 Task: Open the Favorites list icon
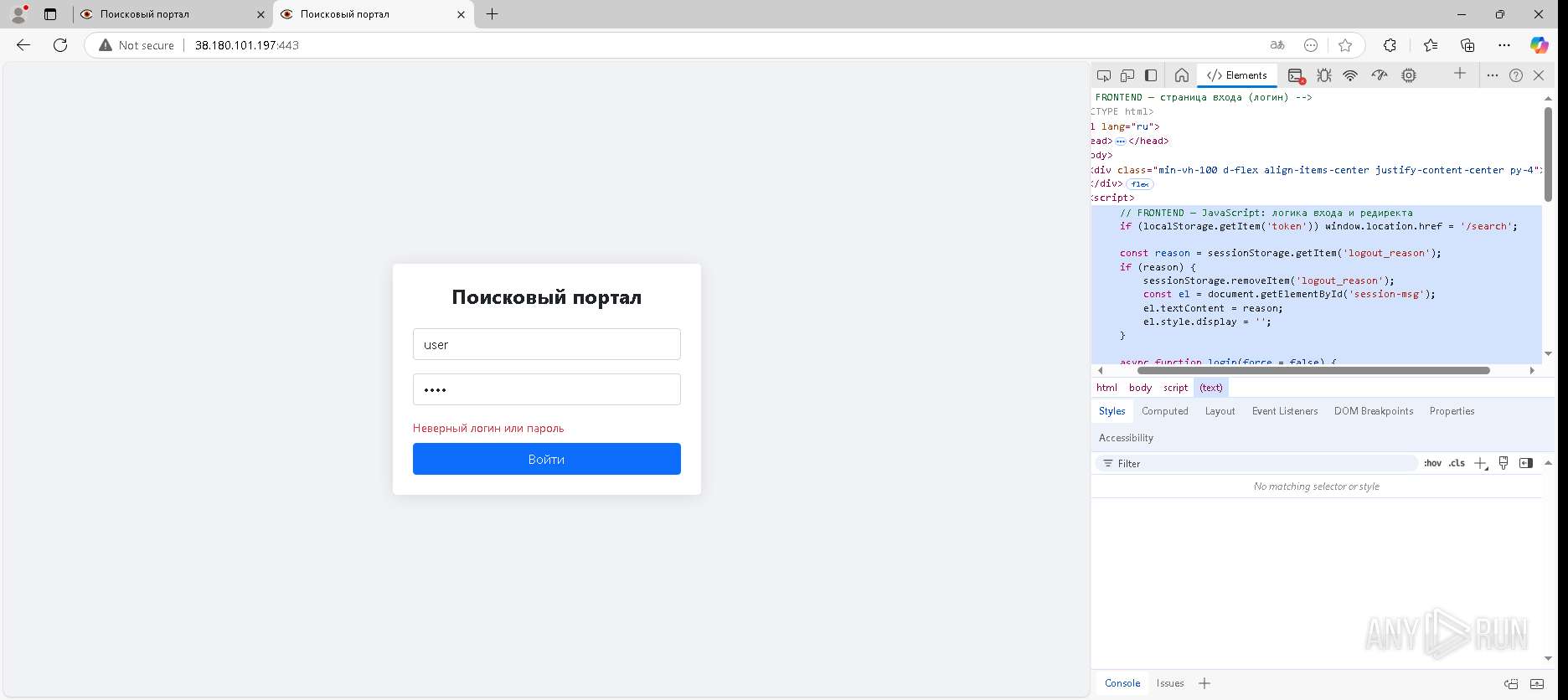[x=1430, y=45]
